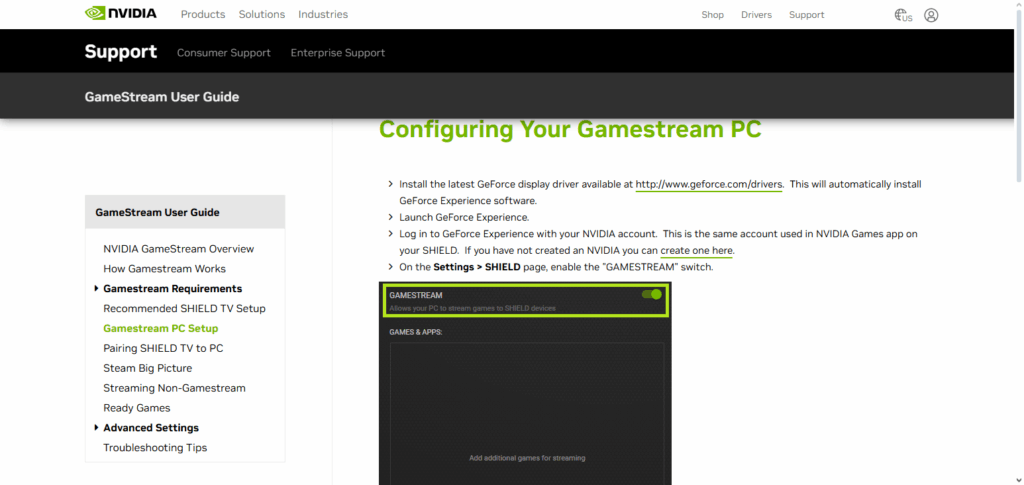Click the Configuring Your Gamestream PC heading
The image size is (1024, 485).
pyautogui.click(x=570, y=129)
